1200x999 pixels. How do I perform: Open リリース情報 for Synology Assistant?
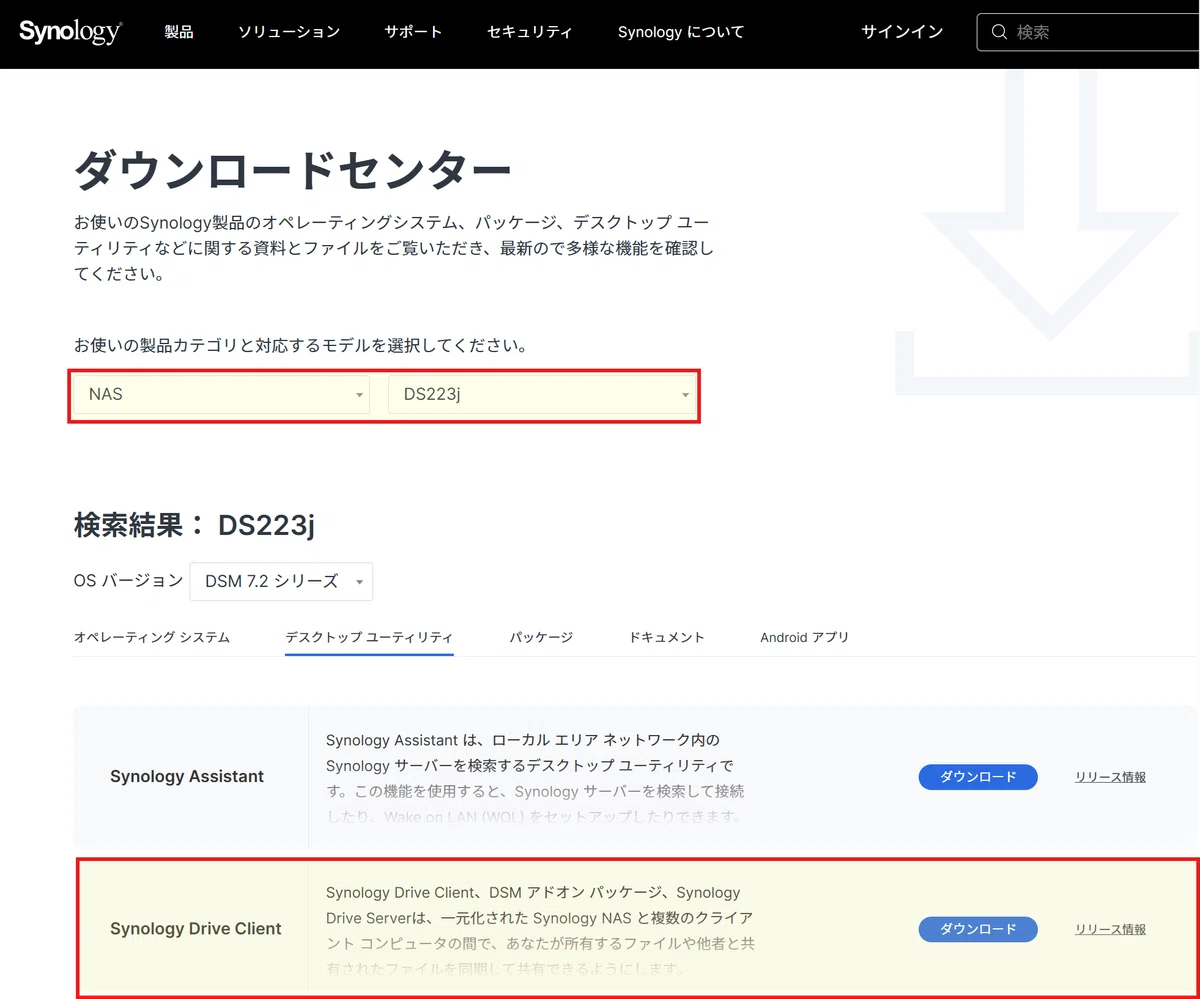pos(1110,777)
